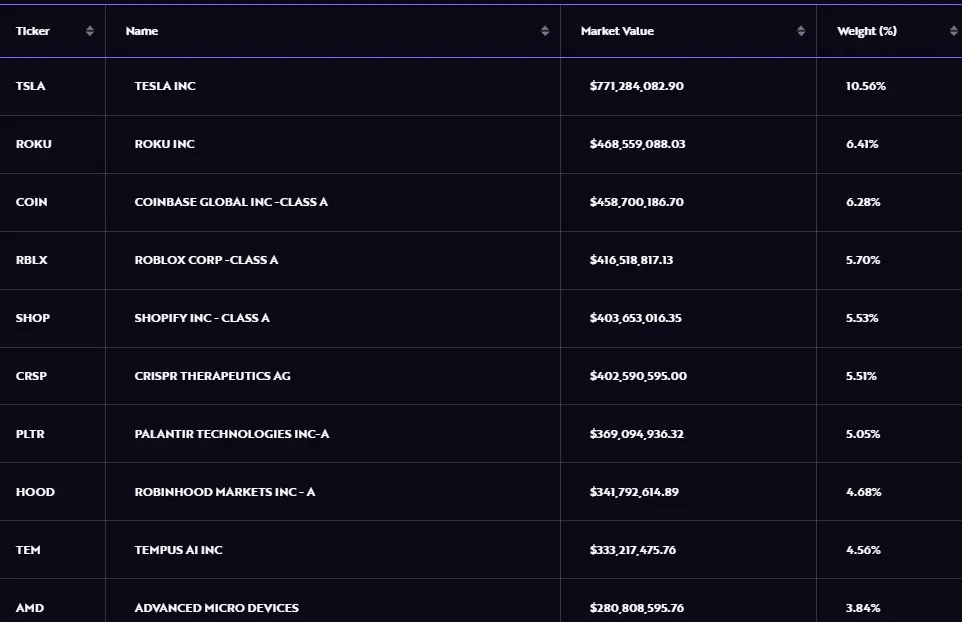This screenshot has width=962, height=622.
Task: Click the HOOD ticker symbol
Action: 35,492
